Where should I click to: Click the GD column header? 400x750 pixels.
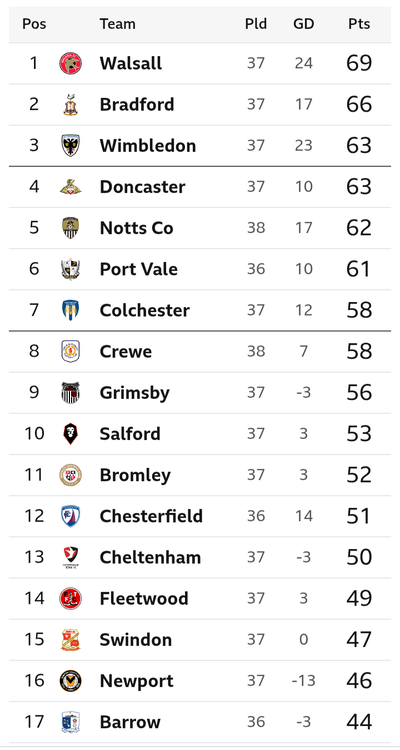303,24
